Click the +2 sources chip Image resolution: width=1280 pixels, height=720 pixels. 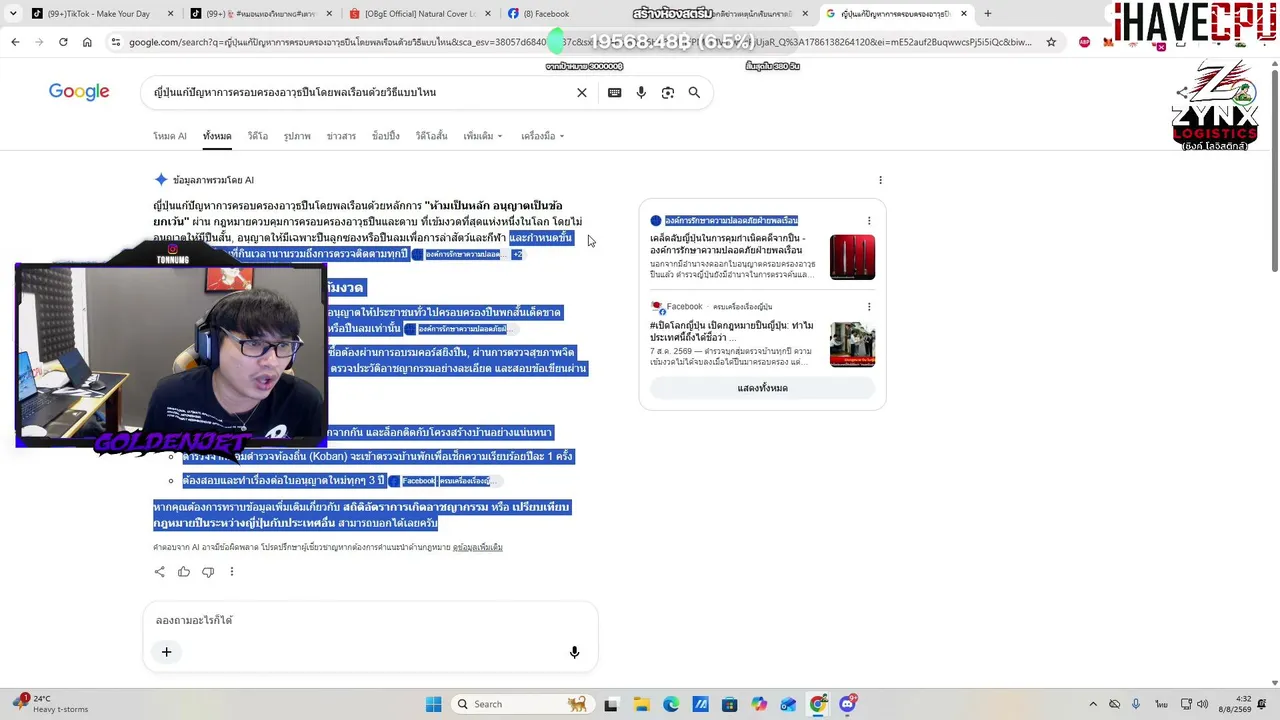point(517,255)
